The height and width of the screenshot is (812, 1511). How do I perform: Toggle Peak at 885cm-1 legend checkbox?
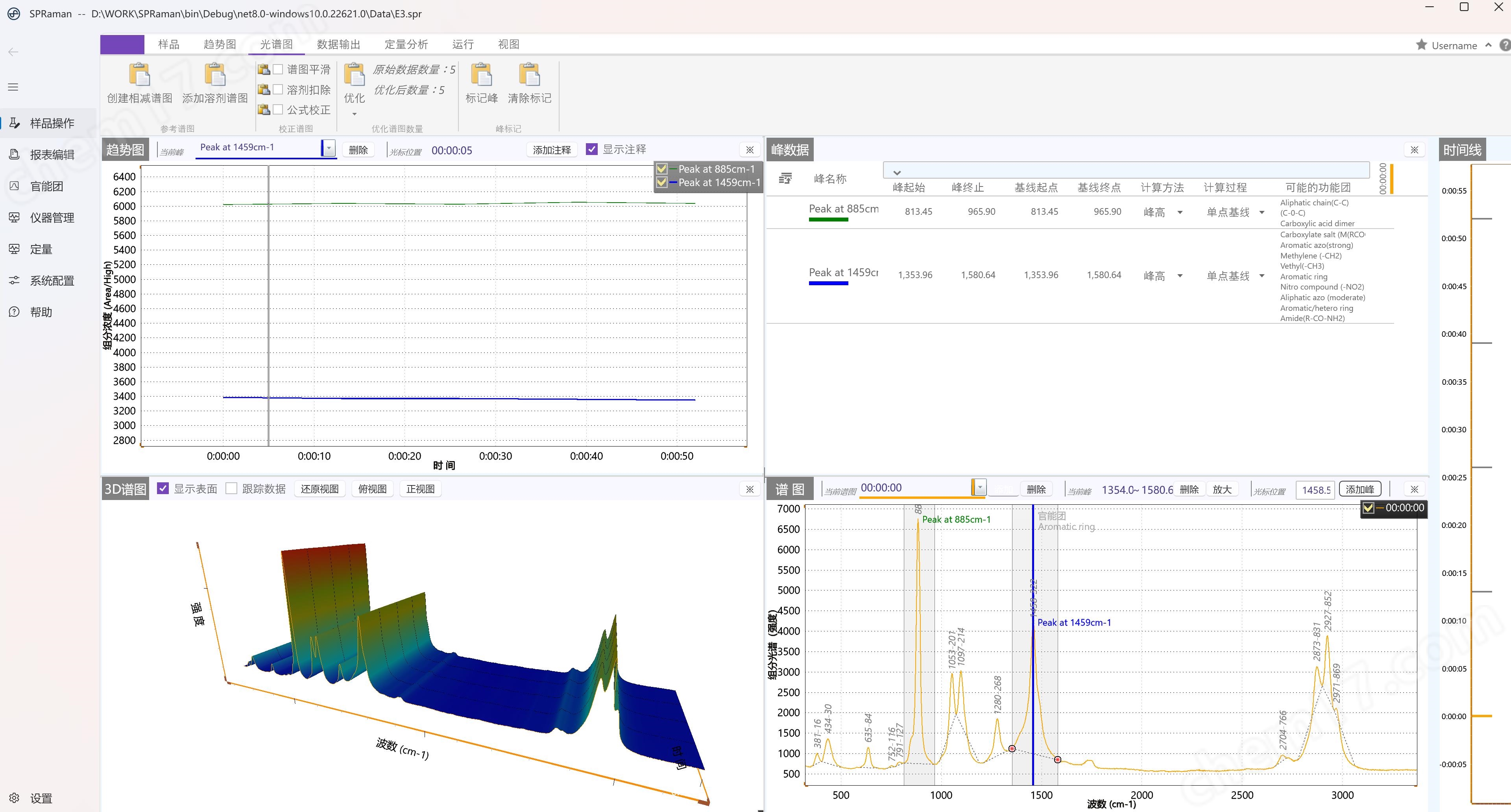pos(661,169)
